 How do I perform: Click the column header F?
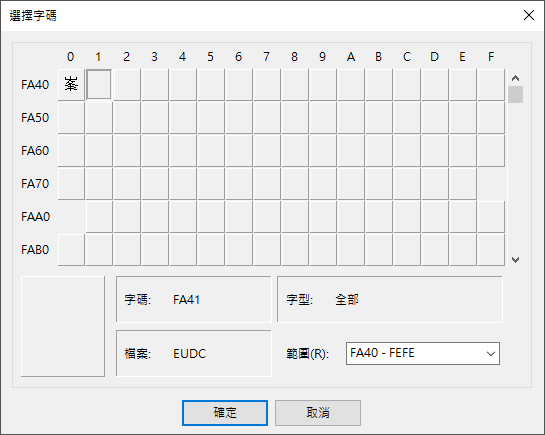[x=491, y=57]
